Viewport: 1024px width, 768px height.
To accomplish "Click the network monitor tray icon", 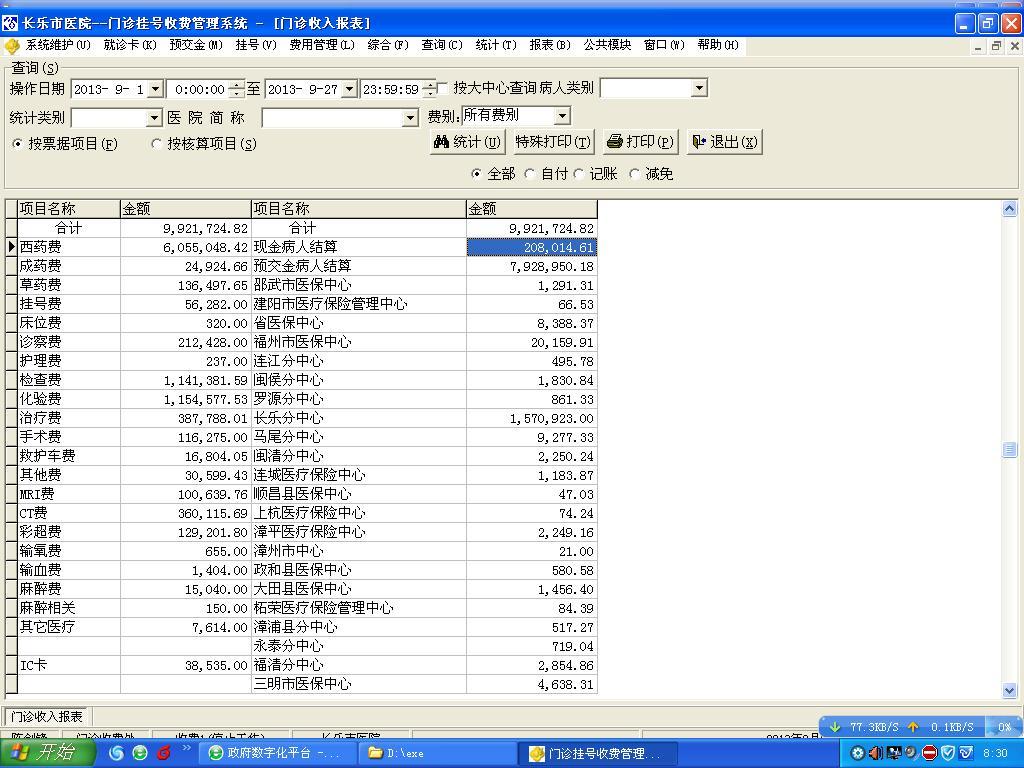I will pyautogui.click(x=893, y=753).
